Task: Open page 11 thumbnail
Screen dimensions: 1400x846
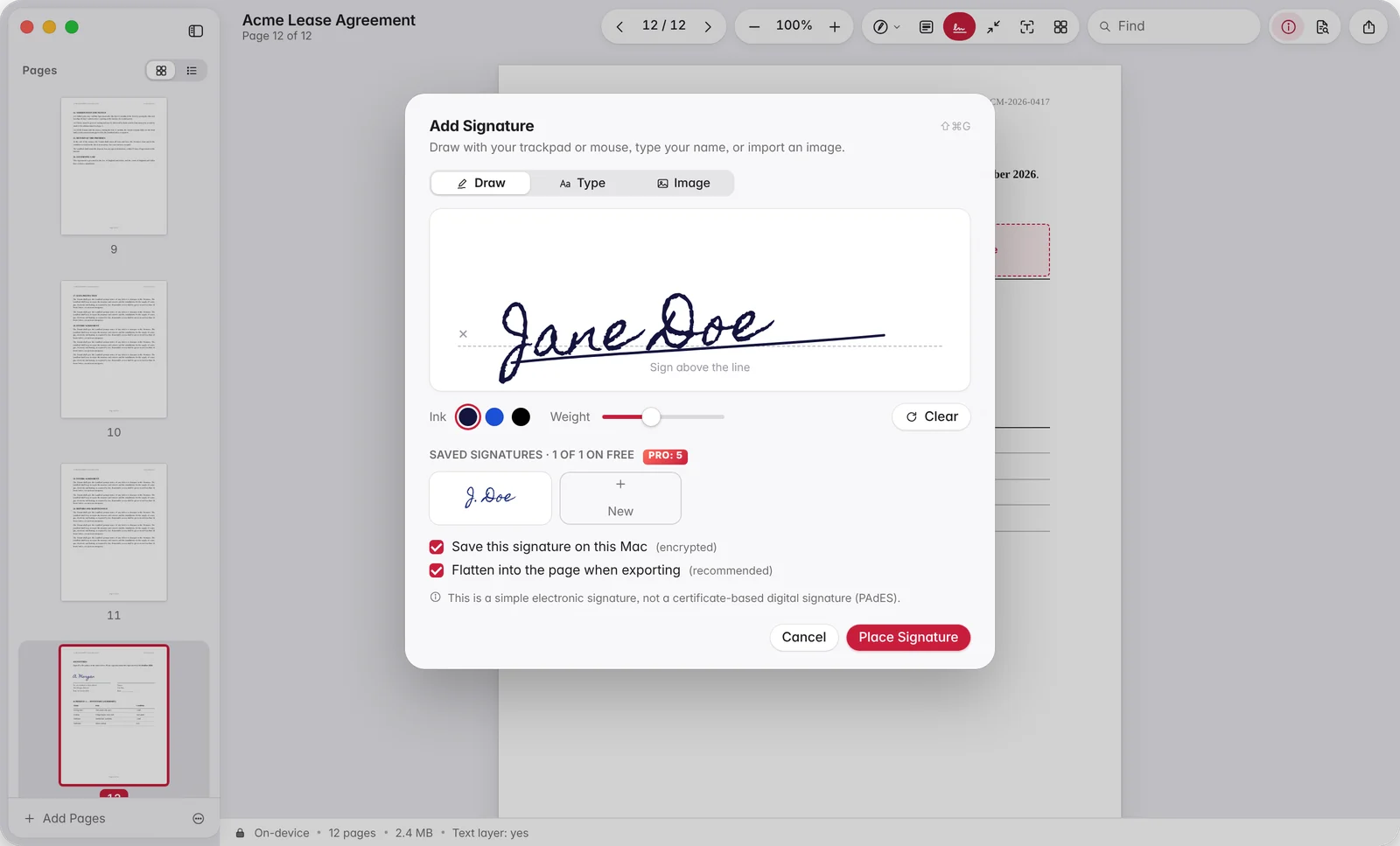Action: point(114,532)
